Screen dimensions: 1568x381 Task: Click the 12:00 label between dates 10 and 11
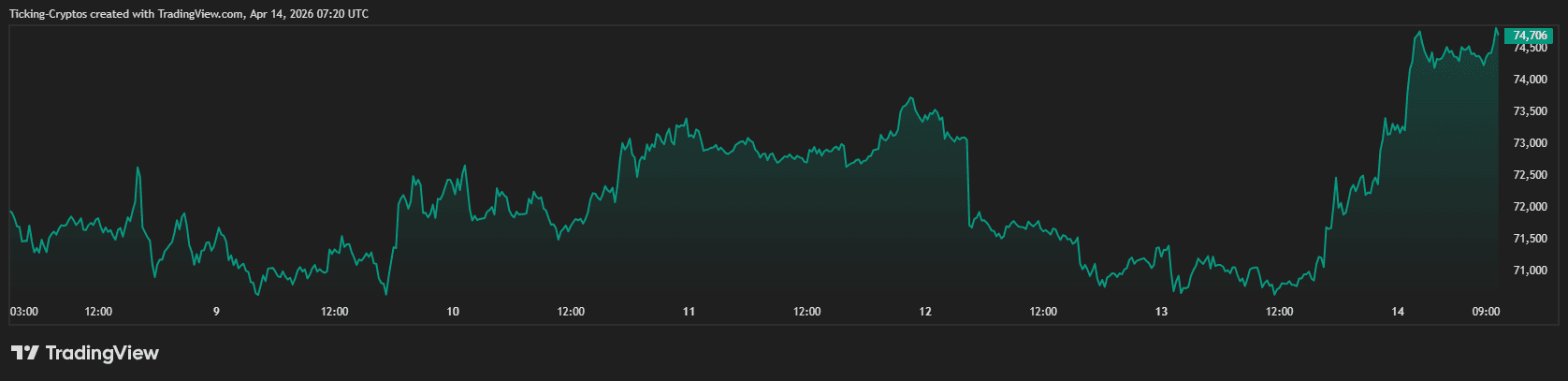coord(571,312)
